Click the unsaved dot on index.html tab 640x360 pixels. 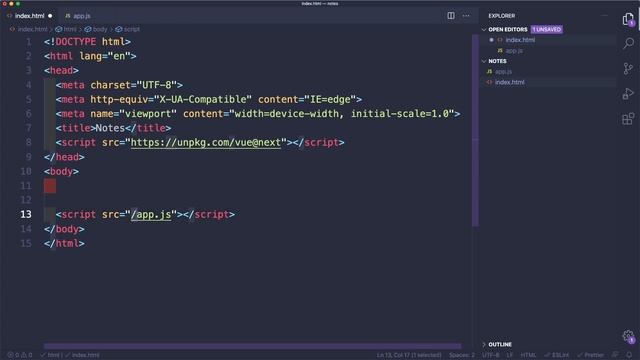(50, 16)
